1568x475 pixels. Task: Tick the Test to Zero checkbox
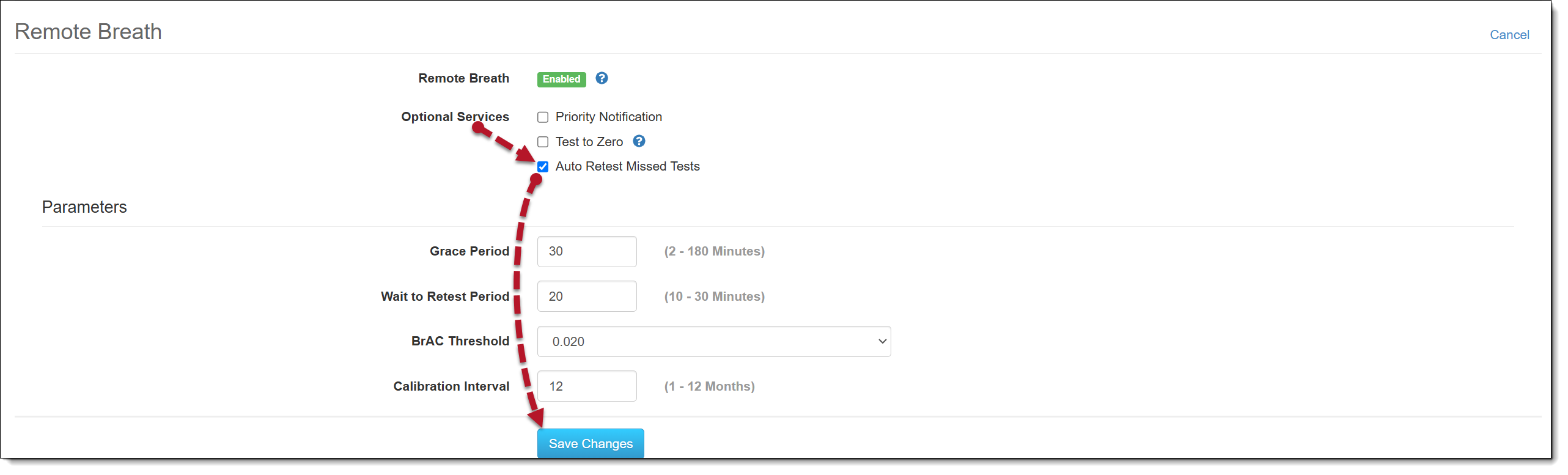pyautogui.click(x=543, y=142)
